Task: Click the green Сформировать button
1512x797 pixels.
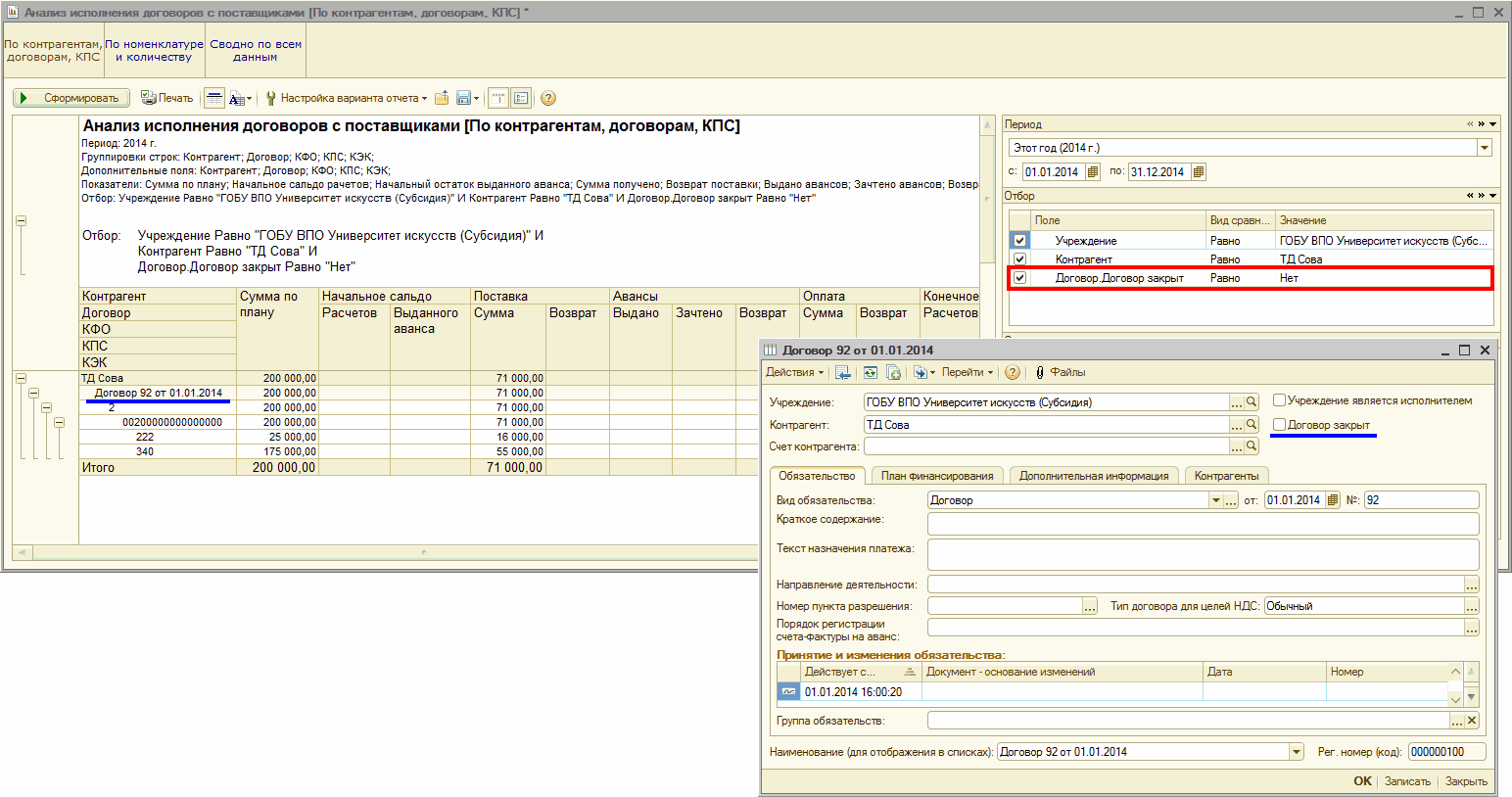Action: coord(71,98)
